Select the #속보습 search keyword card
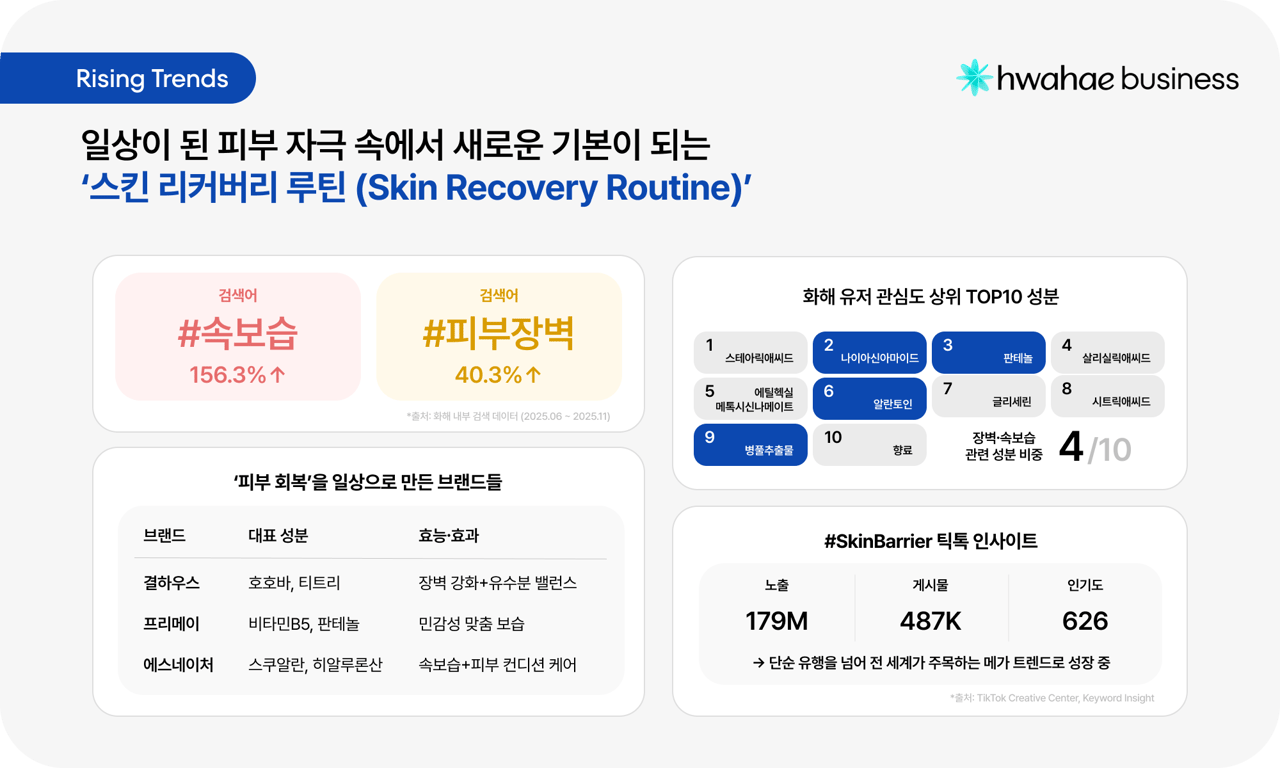1280x768 pixels. pos(238,336)
